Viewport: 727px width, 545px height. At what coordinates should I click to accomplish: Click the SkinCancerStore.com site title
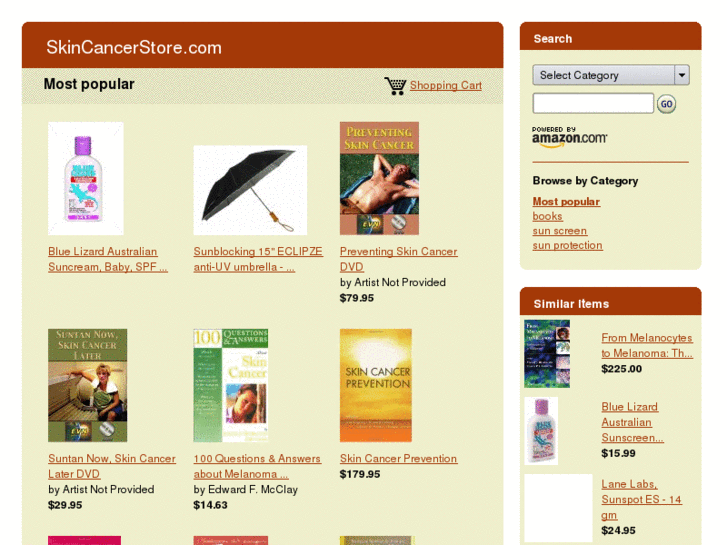click(134, 47)
